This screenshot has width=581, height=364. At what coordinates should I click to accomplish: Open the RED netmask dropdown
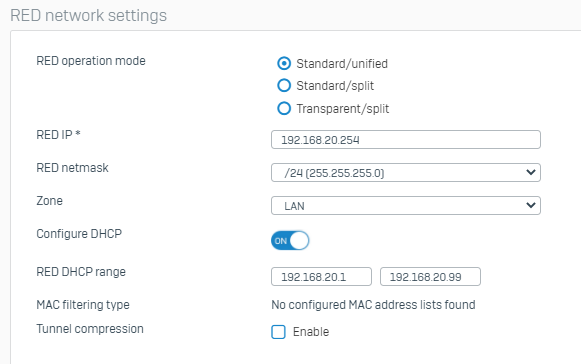406,173
